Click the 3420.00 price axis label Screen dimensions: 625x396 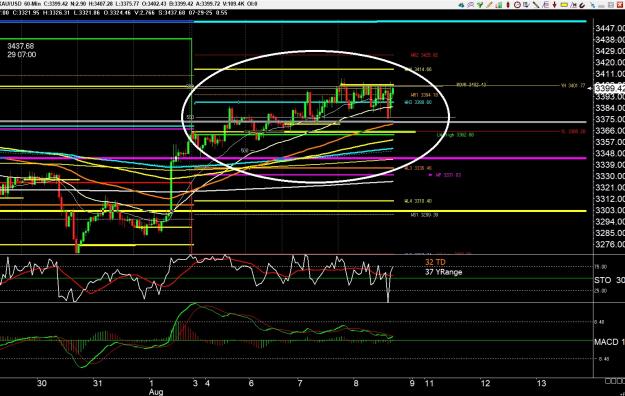610,63
